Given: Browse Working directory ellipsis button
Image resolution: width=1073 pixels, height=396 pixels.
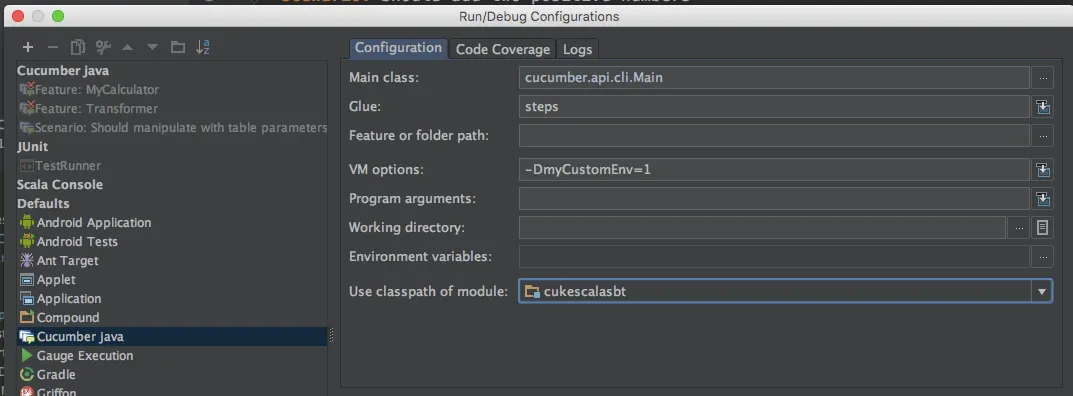Looking at the screenshot, I should 1019,227.
